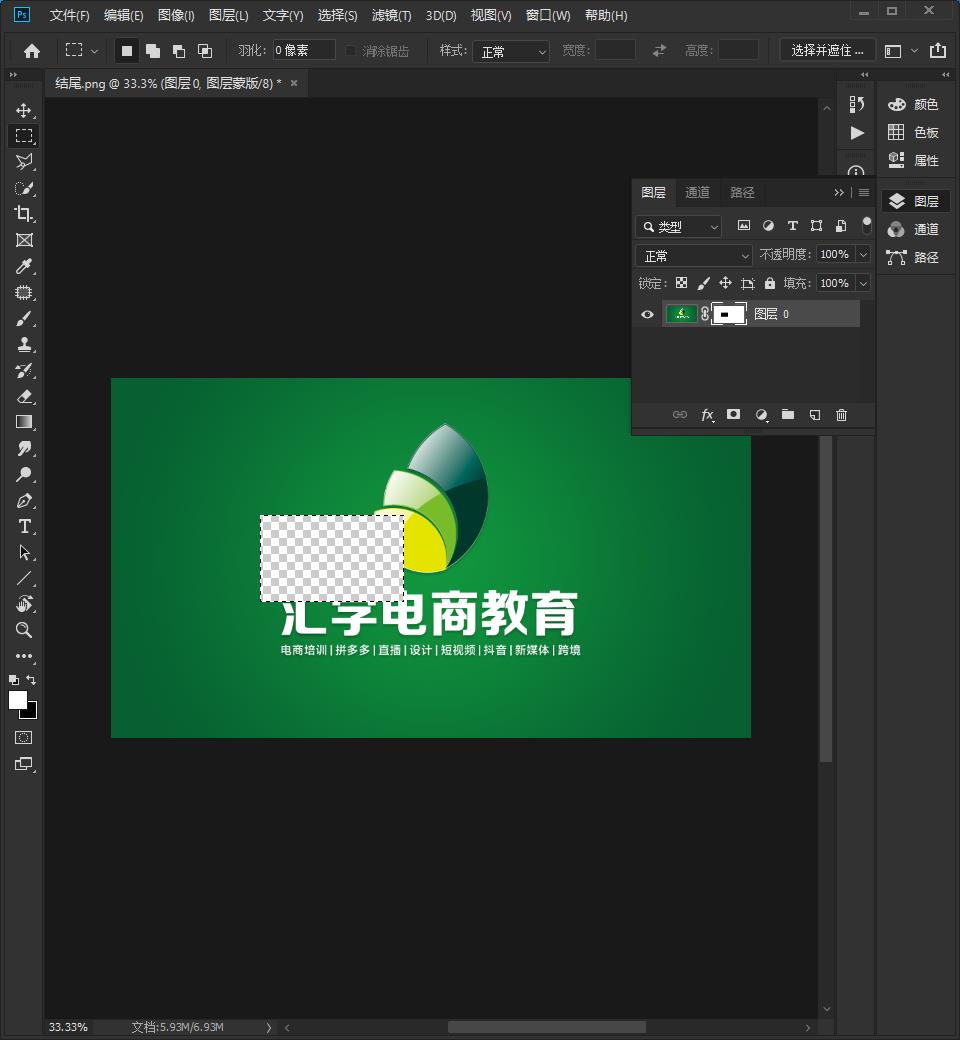This screenshot has height=1040, width=960.
Task: Select the Crop tool
Action: (24, 214)
